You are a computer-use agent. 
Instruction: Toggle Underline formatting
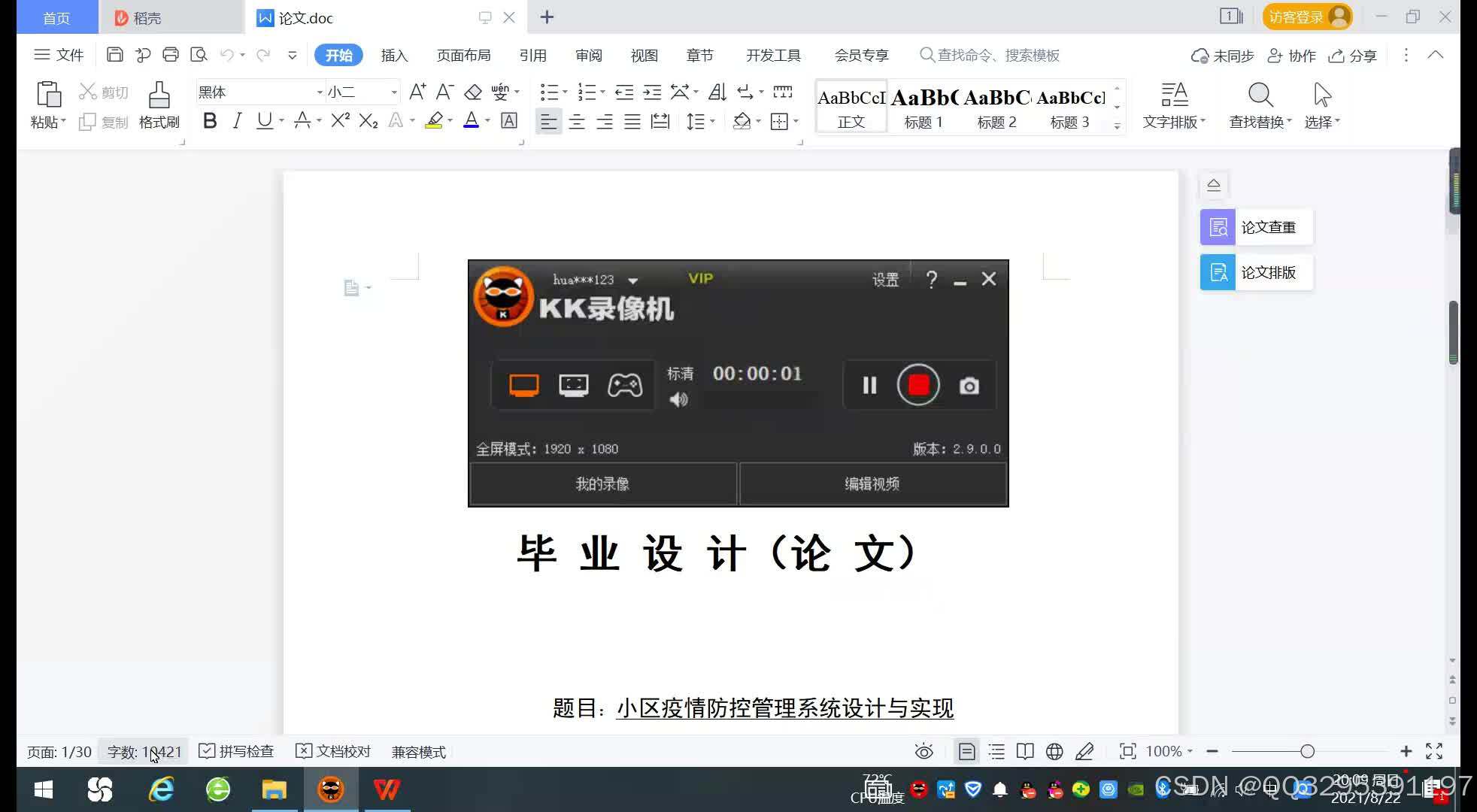pos(264,121)
